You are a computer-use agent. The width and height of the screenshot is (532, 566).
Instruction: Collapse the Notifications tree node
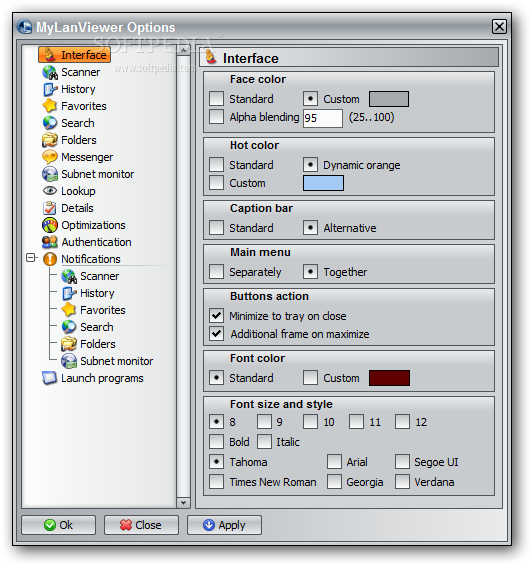[x=31, y=258]
